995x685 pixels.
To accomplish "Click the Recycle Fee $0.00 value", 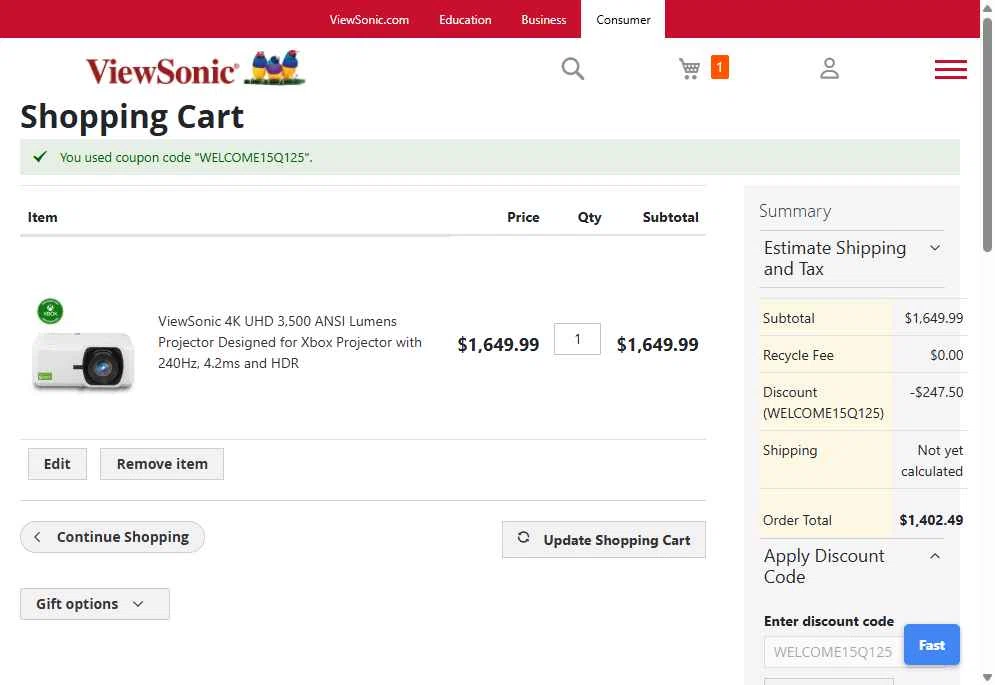I will 947,356.
